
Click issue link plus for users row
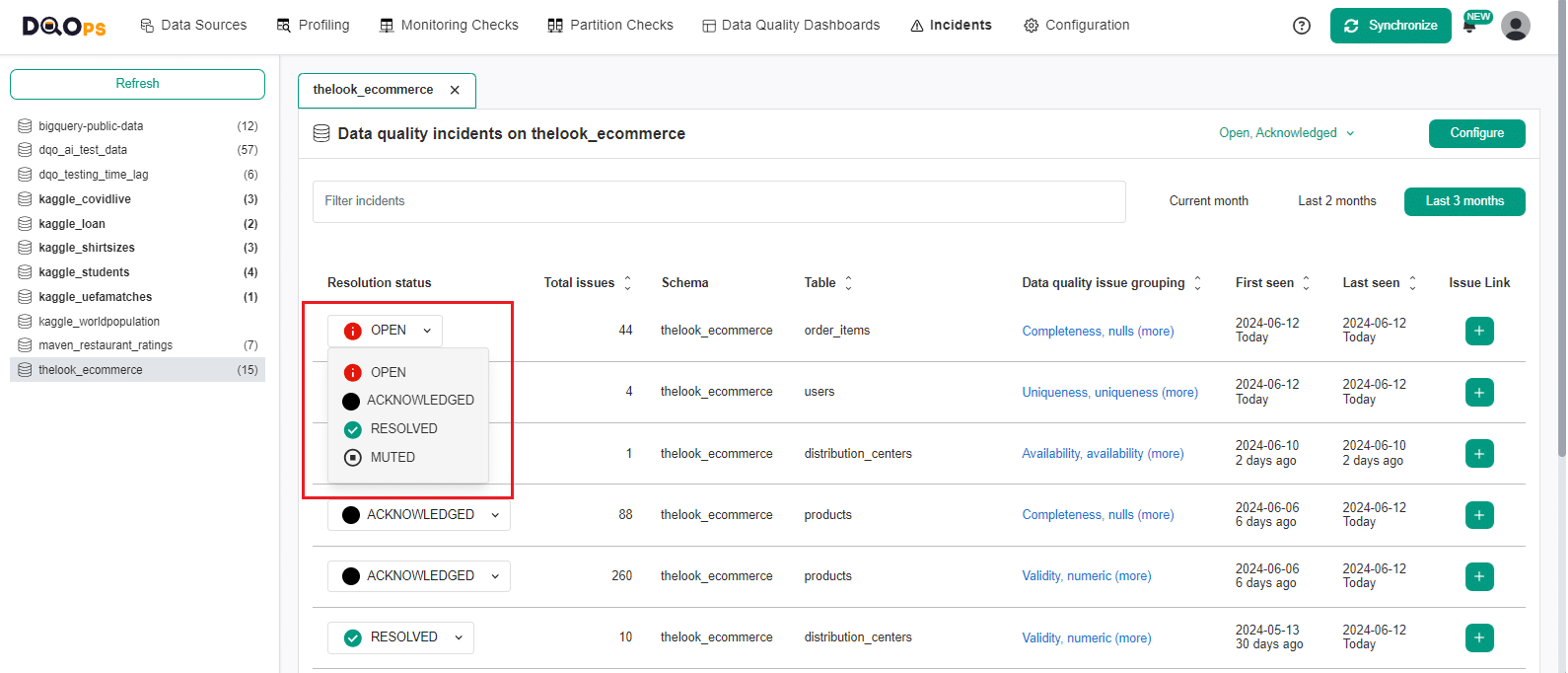coord(1479,392)
